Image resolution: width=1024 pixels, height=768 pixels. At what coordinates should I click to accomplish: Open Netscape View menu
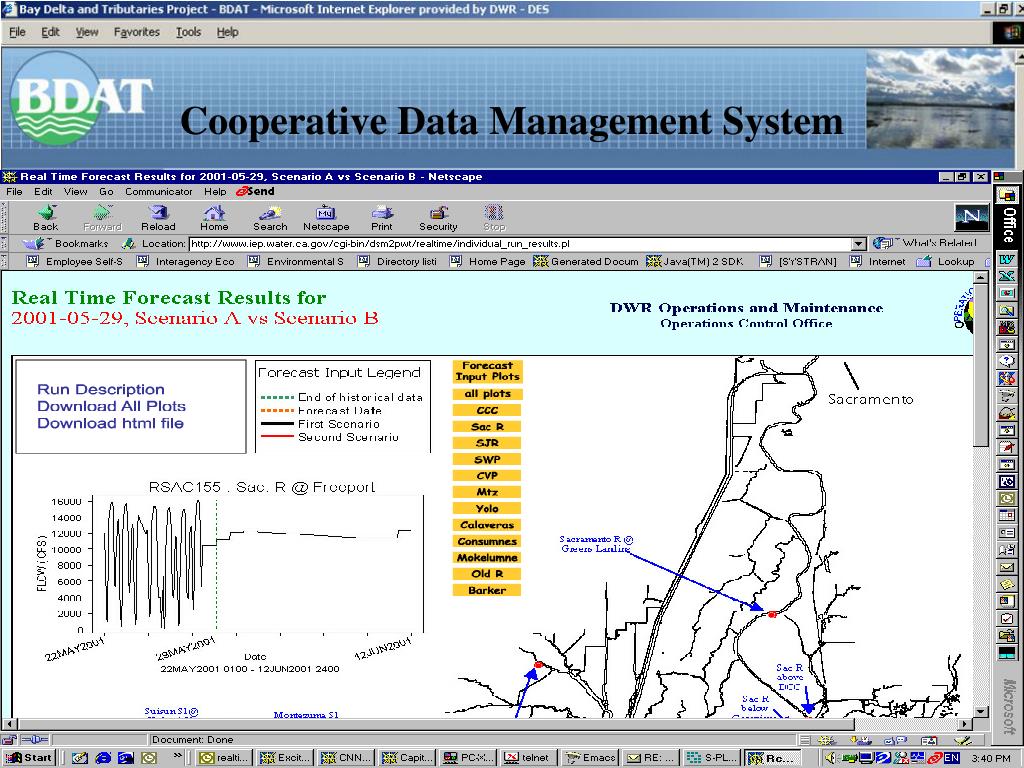click(75, 191)
